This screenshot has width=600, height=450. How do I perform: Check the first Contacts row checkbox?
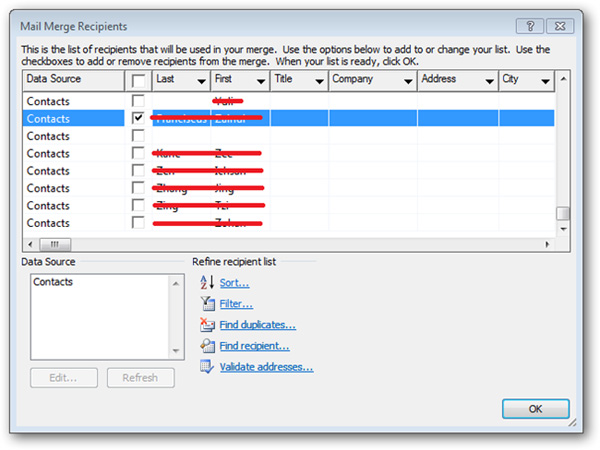click(138, 101)
